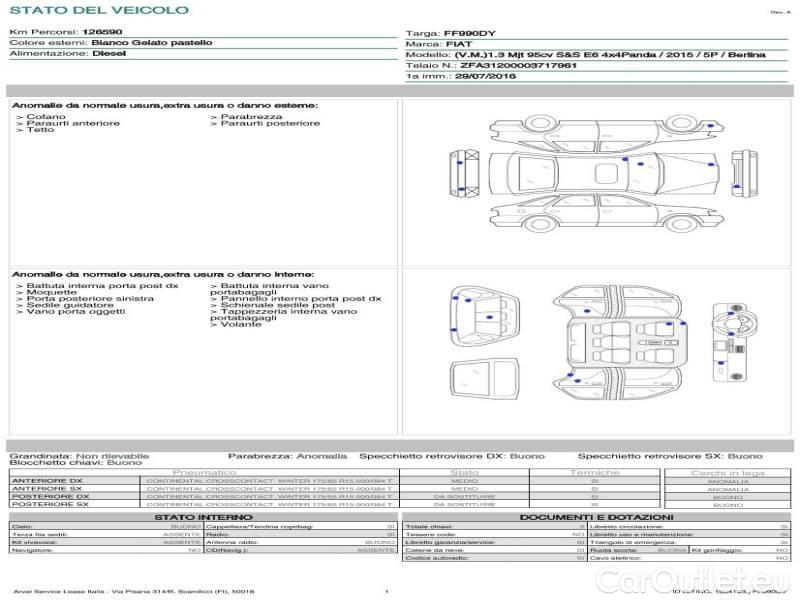Click 'Battuta interna vano portabagagli' entry
The height and width of the screenshot is (600, 800).
[x=269, y=289]
